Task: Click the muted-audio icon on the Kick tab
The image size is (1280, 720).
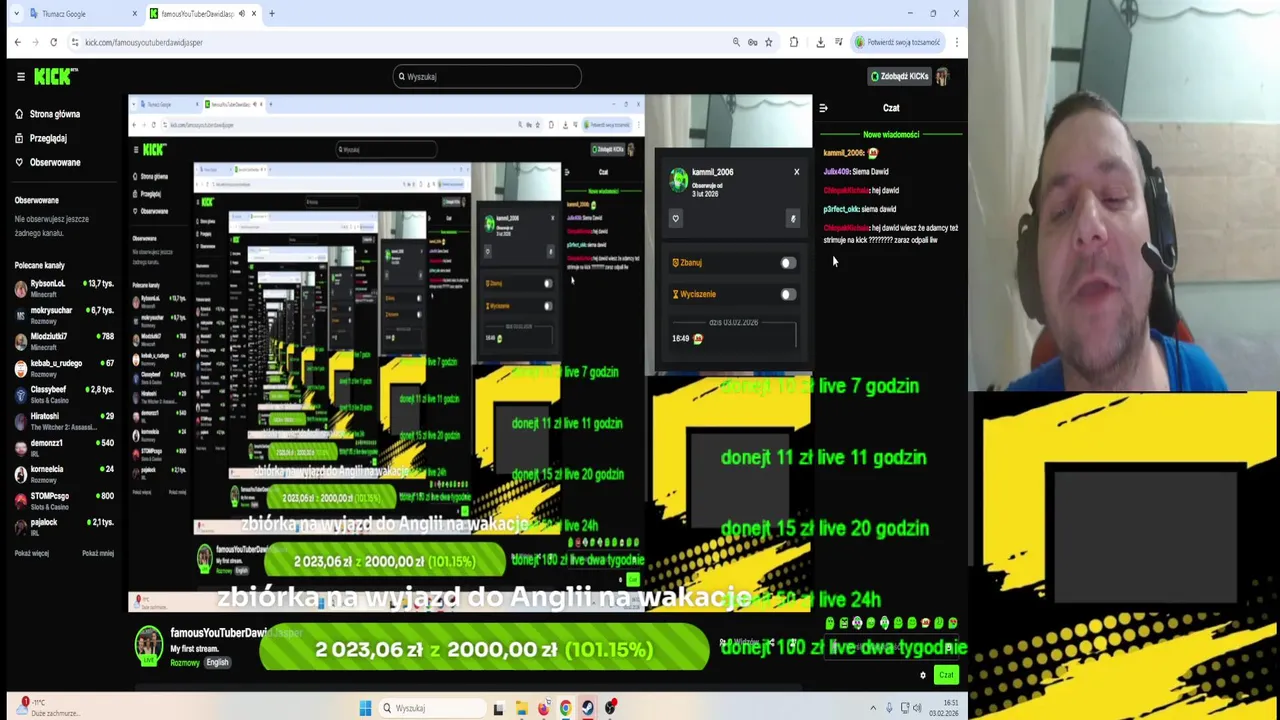Action: (242, 14)
